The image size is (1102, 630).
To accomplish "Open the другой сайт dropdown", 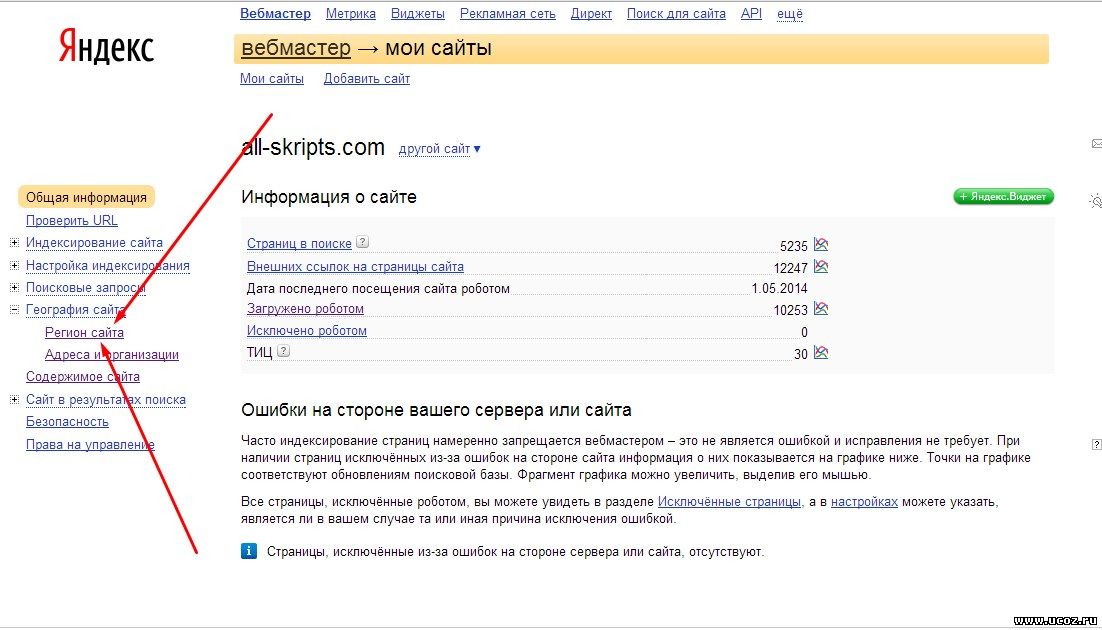I will tap(439, 148).
